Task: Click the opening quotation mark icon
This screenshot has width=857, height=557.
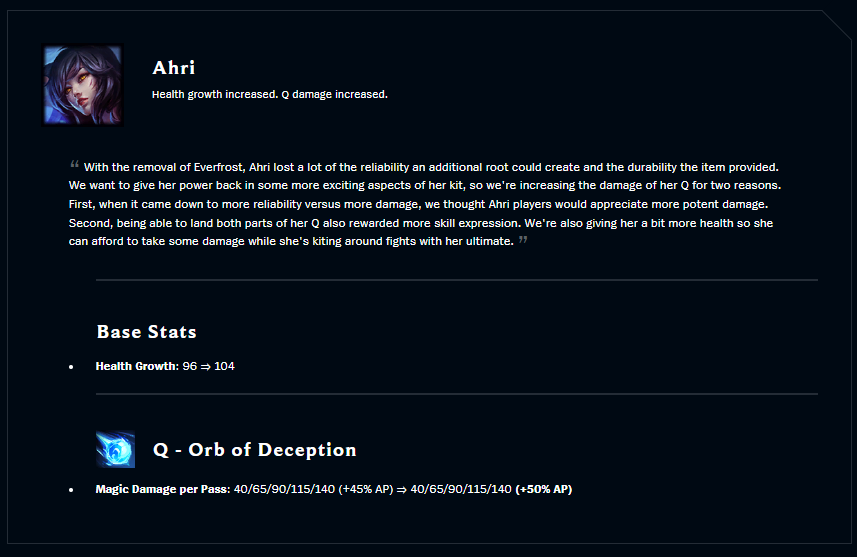Action: [x=74, y=164]
